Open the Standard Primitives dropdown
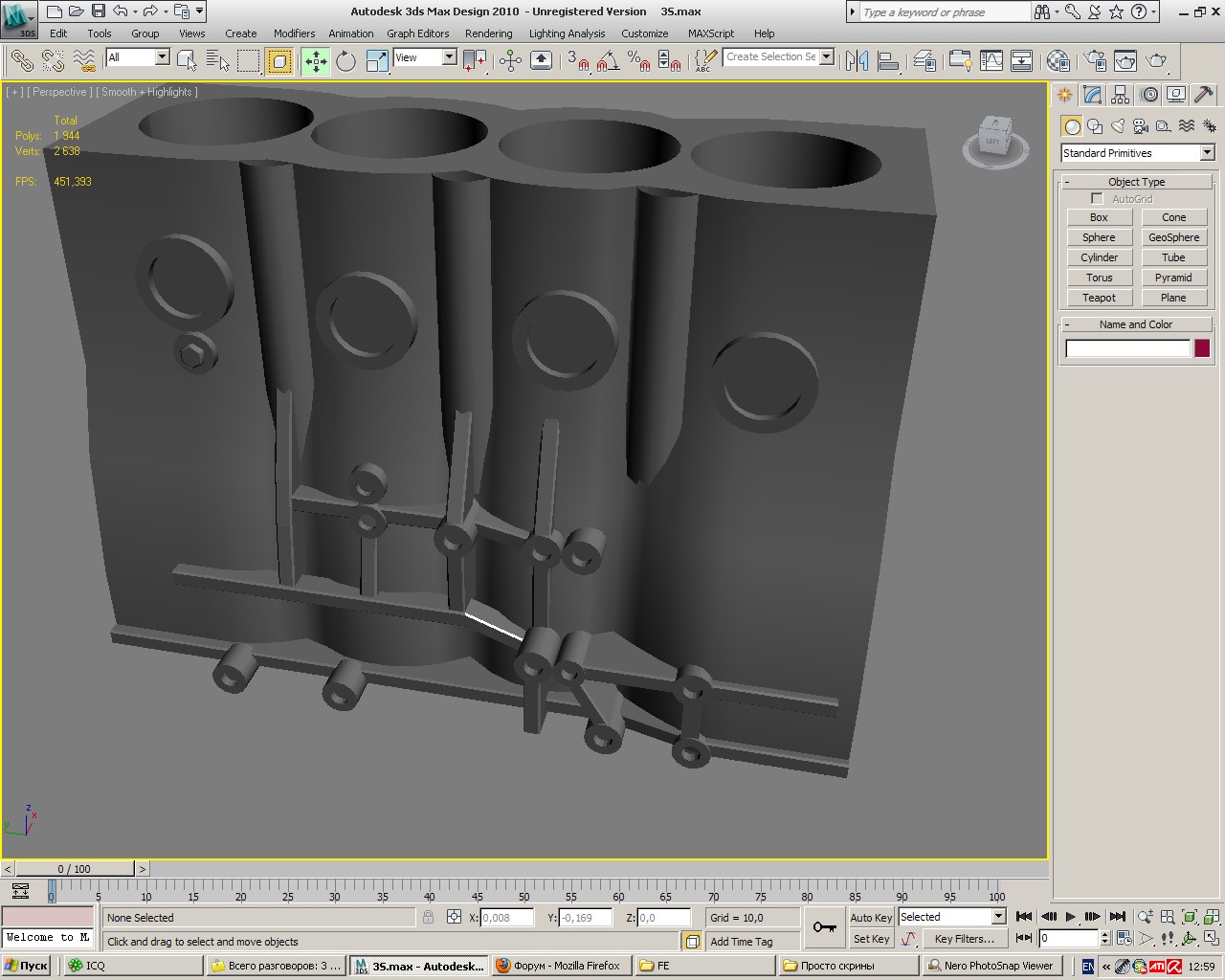Viewport: 1225px width, 980px height. pos(1207,153)
